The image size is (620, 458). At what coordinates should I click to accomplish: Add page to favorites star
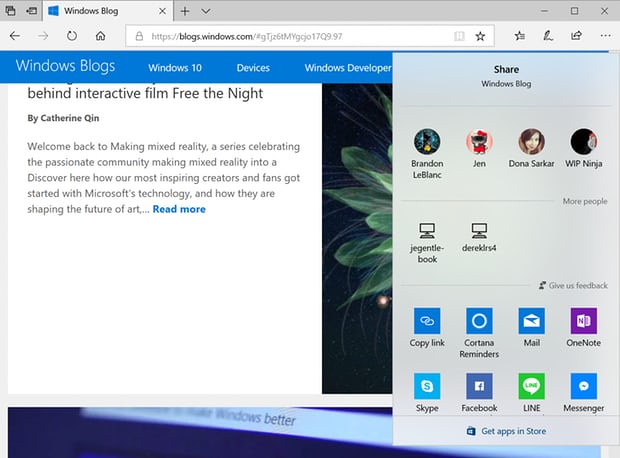point(480,36)
